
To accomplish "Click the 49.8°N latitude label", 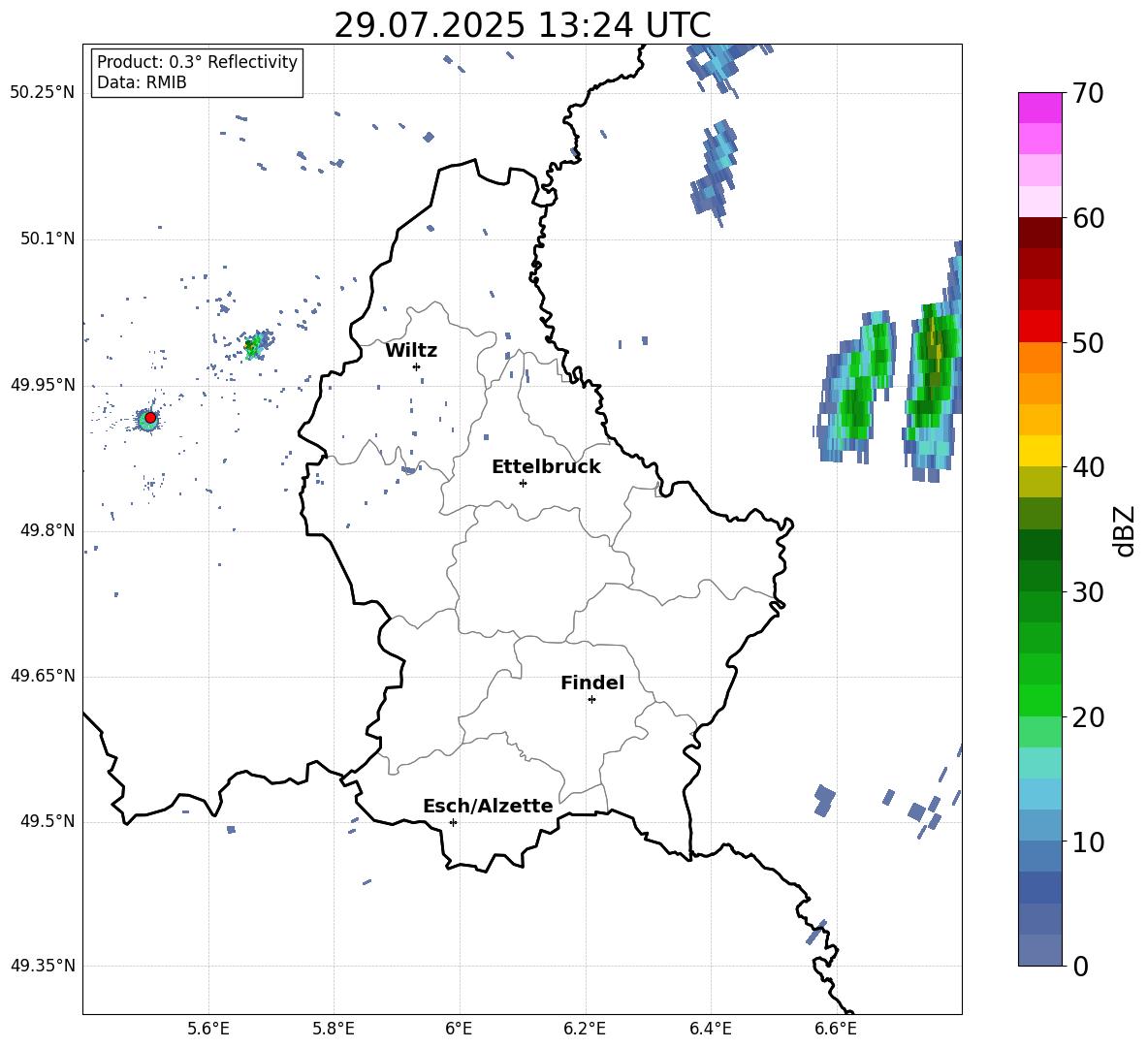I will coord(47,530).
